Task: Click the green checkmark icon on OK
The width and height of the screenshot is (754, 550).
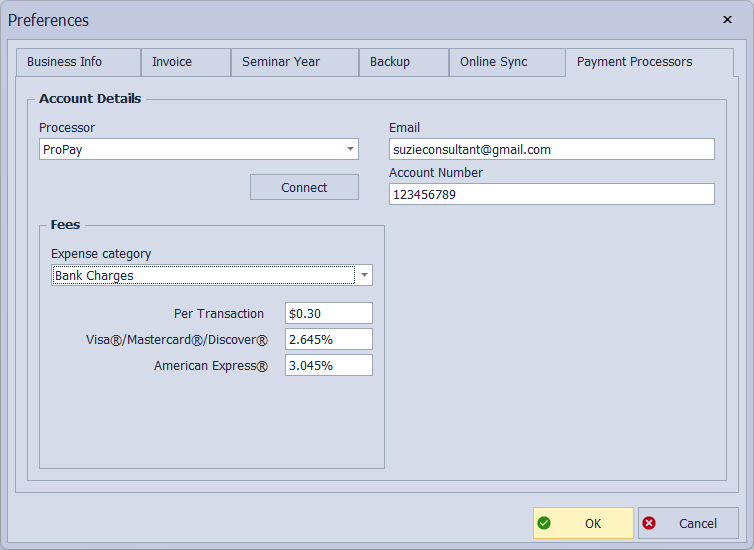Action: (x=544, y=523)
